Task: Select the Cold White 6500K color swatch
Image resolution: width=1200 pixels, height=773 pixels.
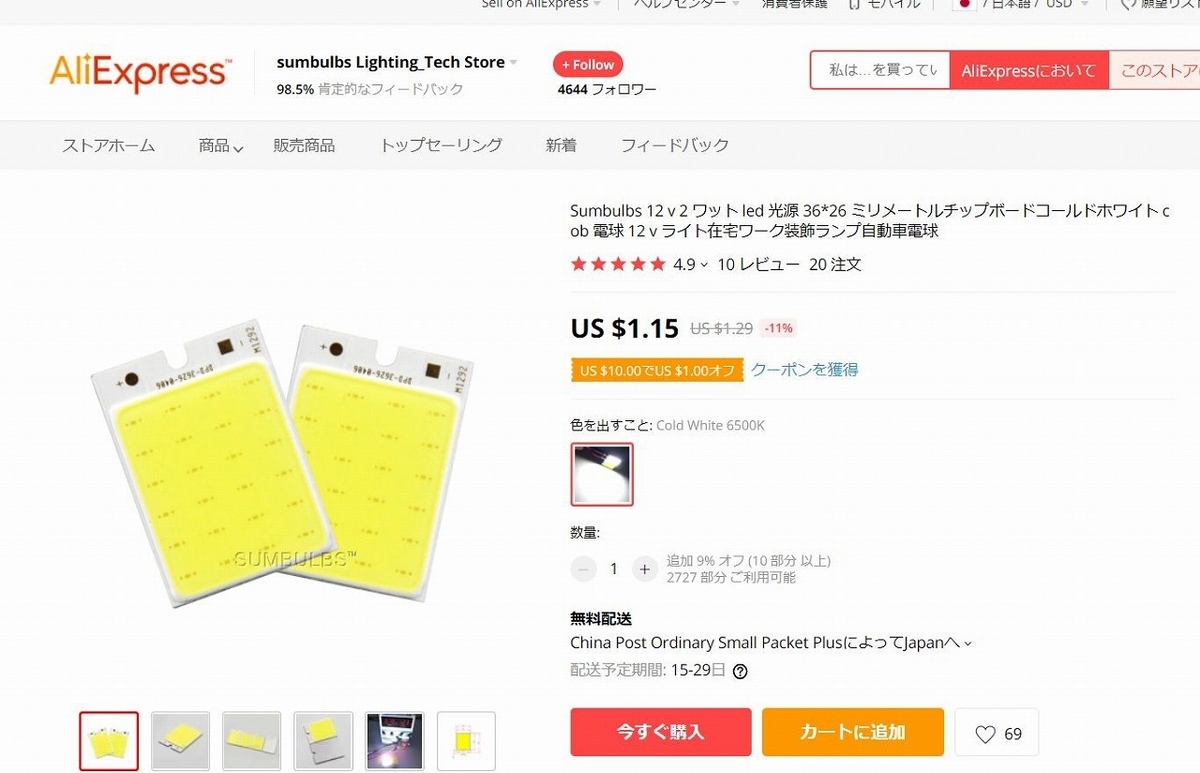Action: [x=602, y=474]
